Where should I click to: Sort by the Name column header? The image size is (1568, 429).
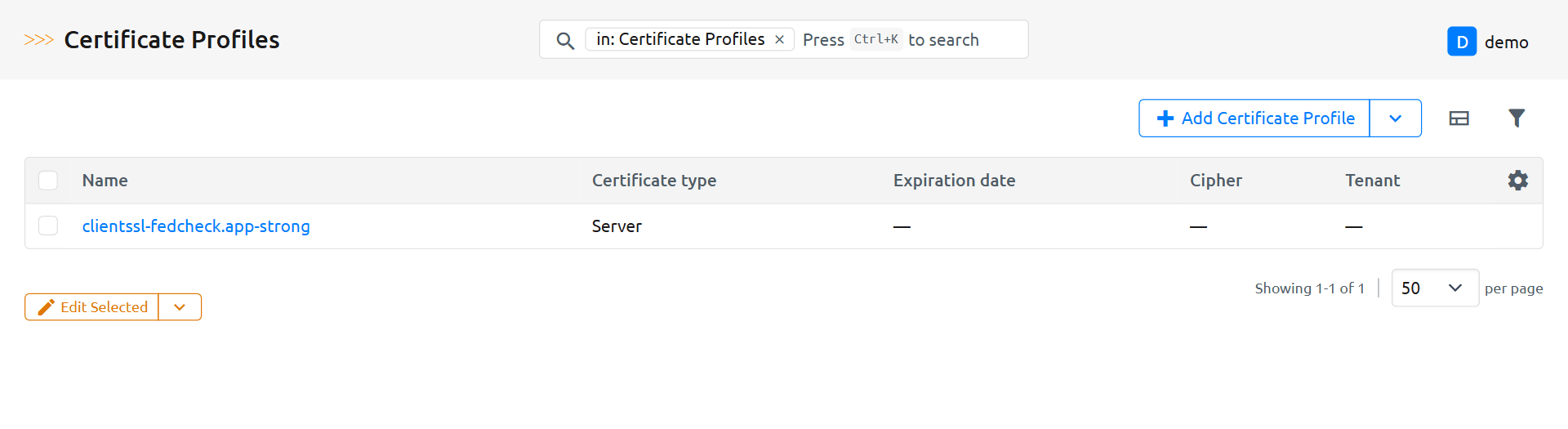point(105,181)
